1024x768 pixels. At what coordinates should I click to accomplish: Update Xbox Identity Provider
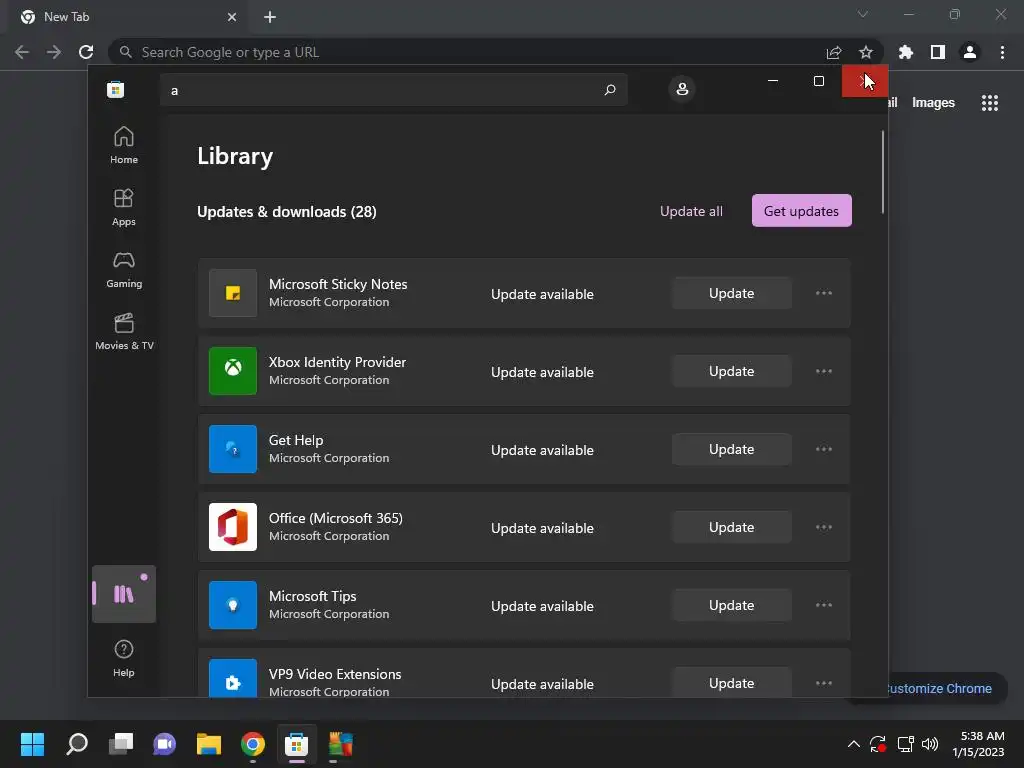coord(731,371)
